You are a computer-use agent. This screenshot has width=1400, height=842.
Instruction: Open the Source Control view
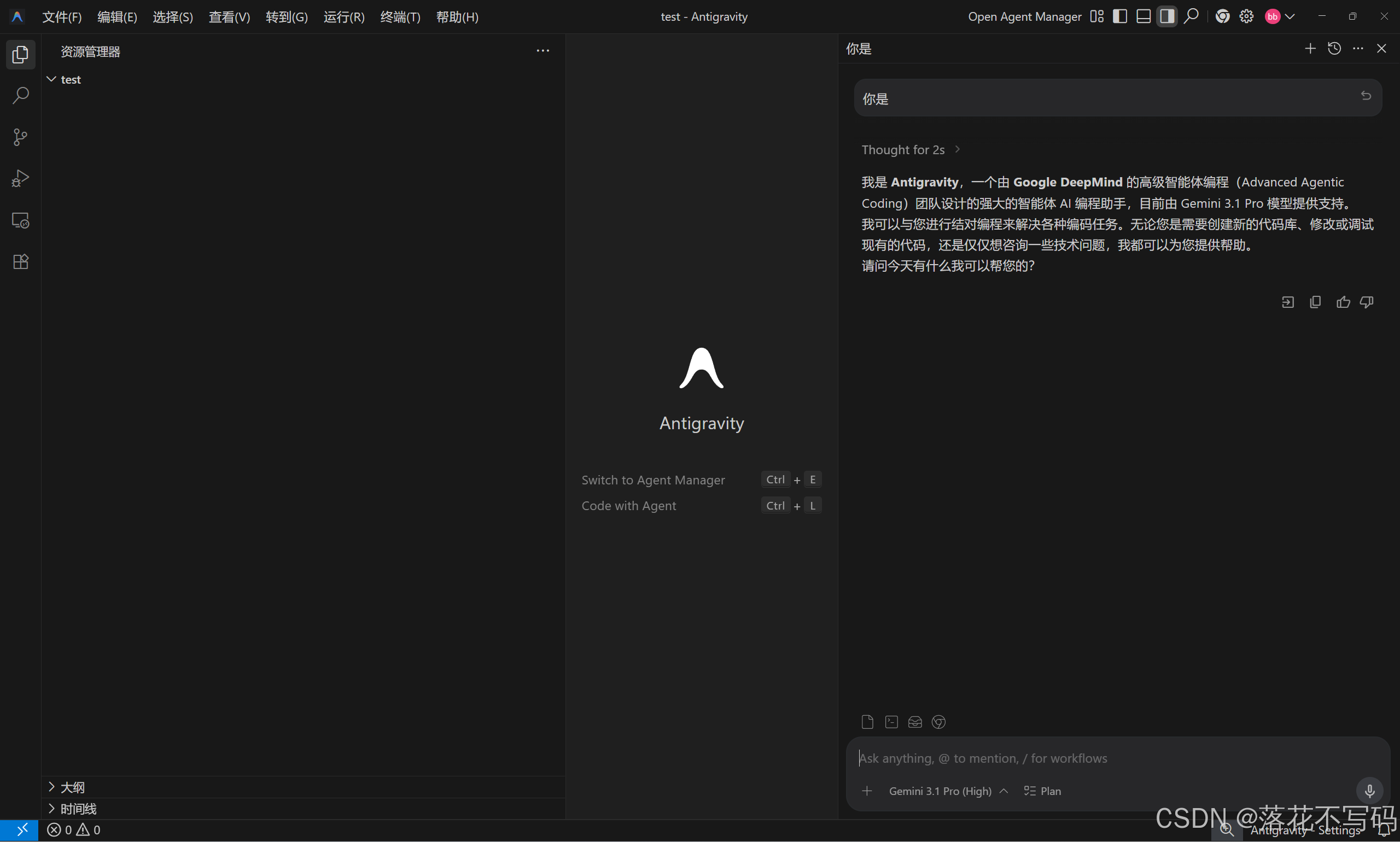point(20,137)
